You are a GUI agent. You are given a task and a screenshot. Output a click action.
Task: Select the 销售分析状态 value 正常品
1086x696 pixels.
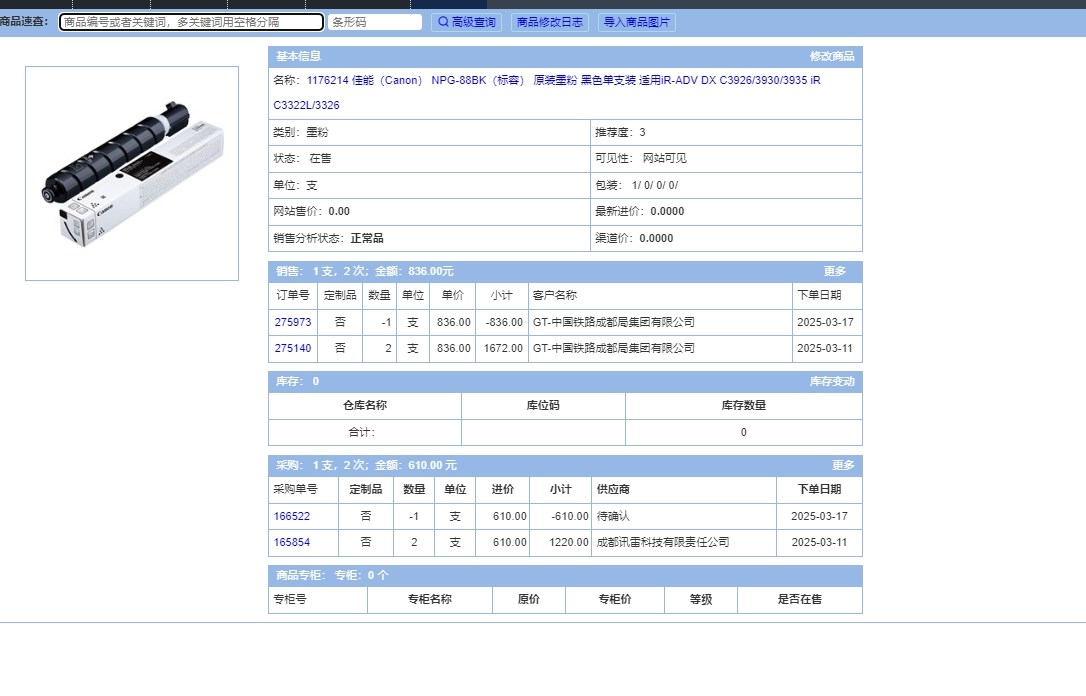click(367, 238)
